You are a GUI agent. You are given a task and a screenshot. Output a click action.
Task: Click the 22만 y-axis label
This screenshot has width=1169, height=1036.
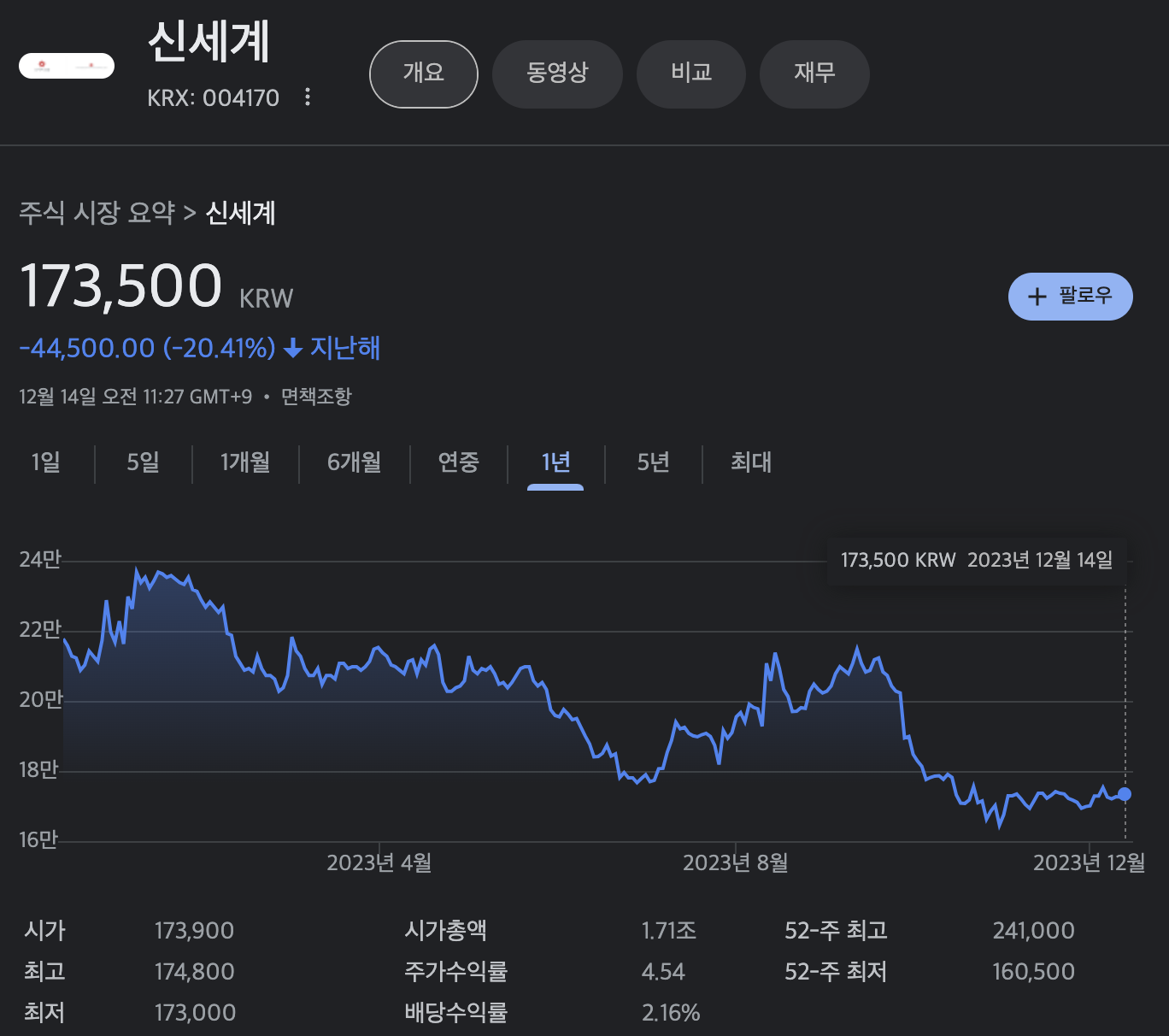click(40, 629)
